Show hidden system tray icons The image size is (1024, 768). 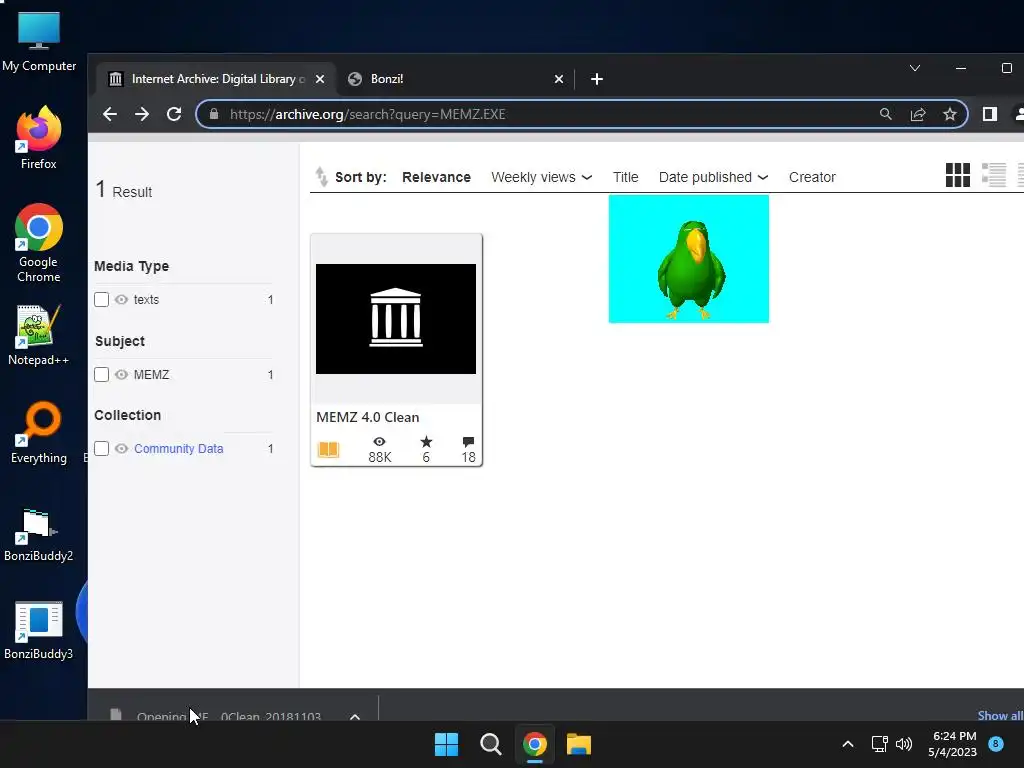point(848,744)
